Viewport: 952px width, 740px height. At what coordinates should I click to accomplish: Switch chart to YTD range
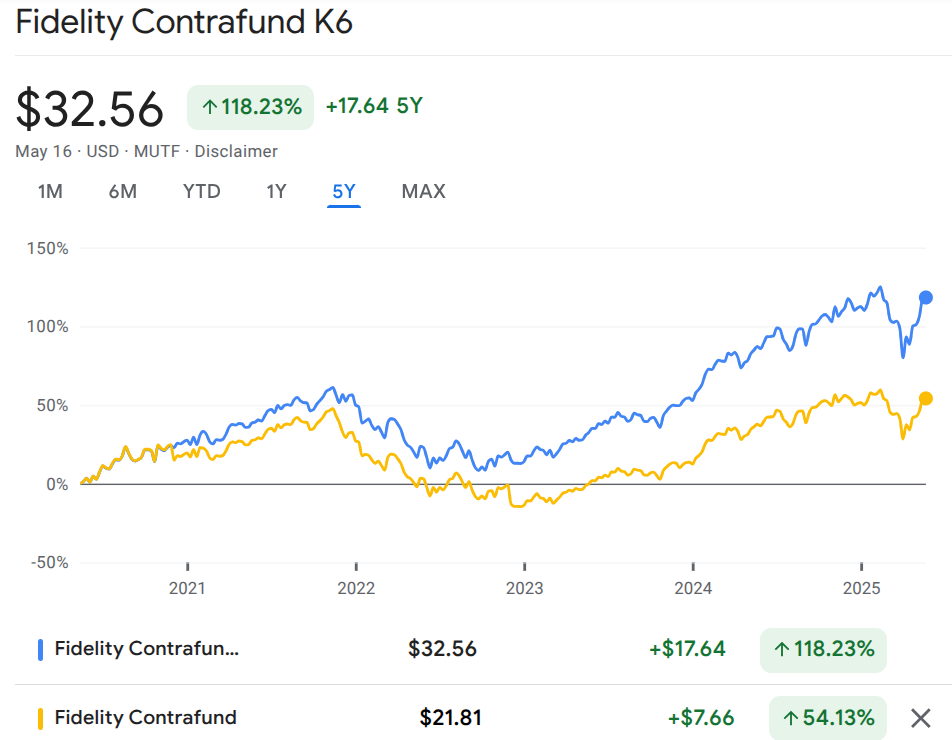[x=202, y=192]
